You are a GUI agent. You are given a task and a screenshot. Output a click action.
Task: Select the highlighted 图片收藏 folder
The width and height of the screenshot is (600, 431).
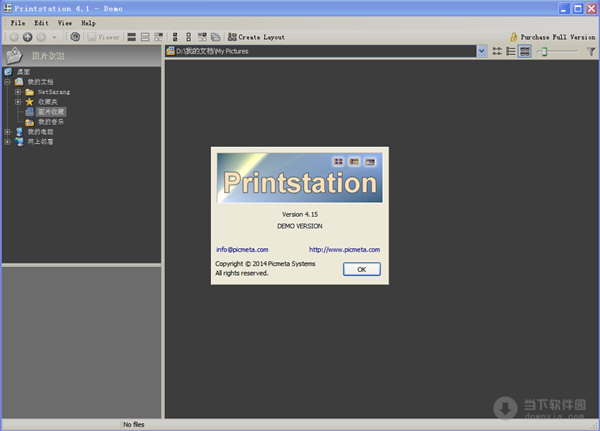point(51,112)
